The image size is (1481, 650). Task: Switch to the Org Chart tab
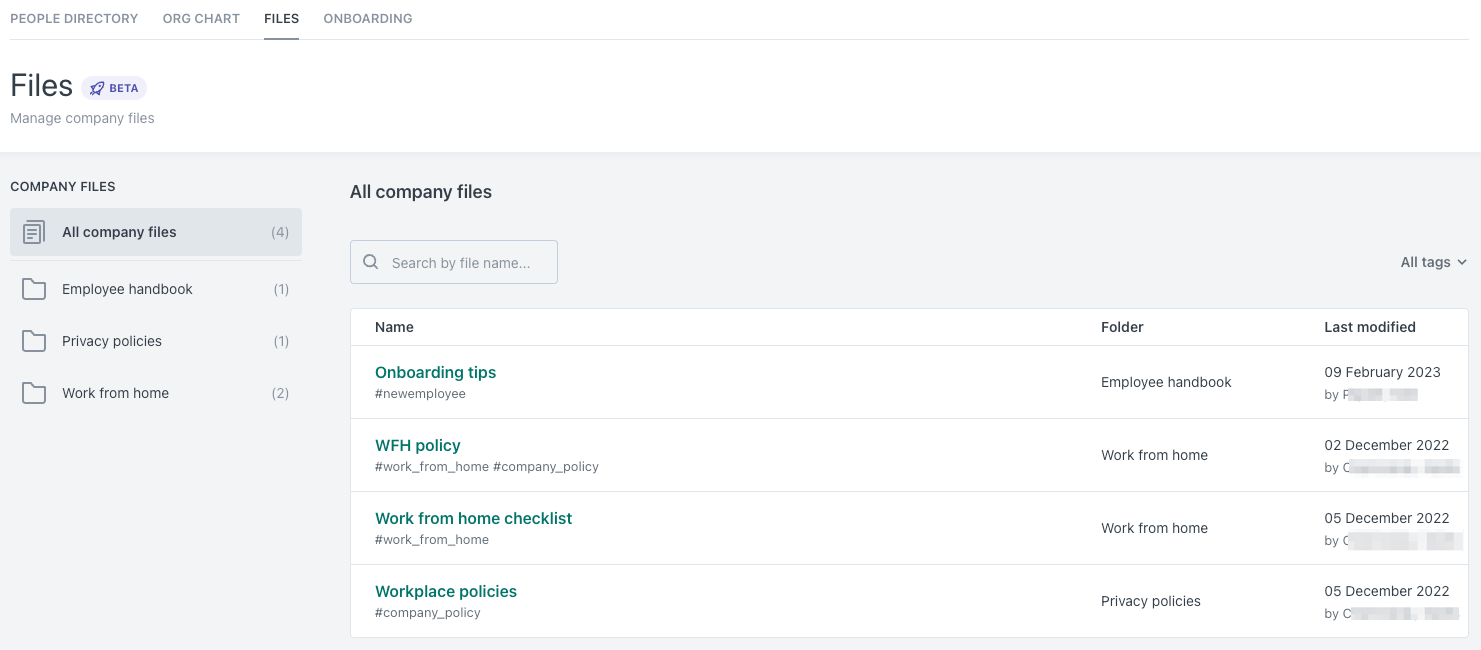click(x=201, y=18)
